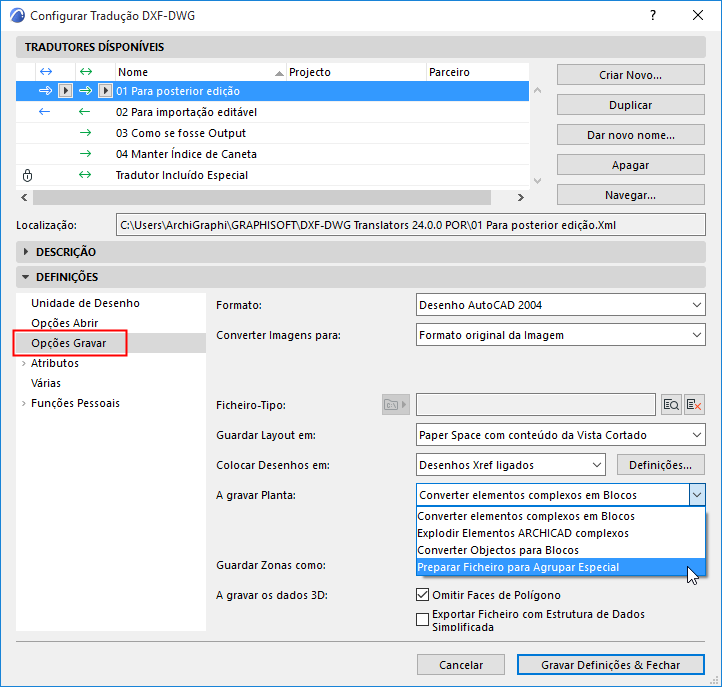This screenshot has width=722, height=687.
Task: Select Tradutor Incluído Especial row
Action: click(x=272, y=175)
